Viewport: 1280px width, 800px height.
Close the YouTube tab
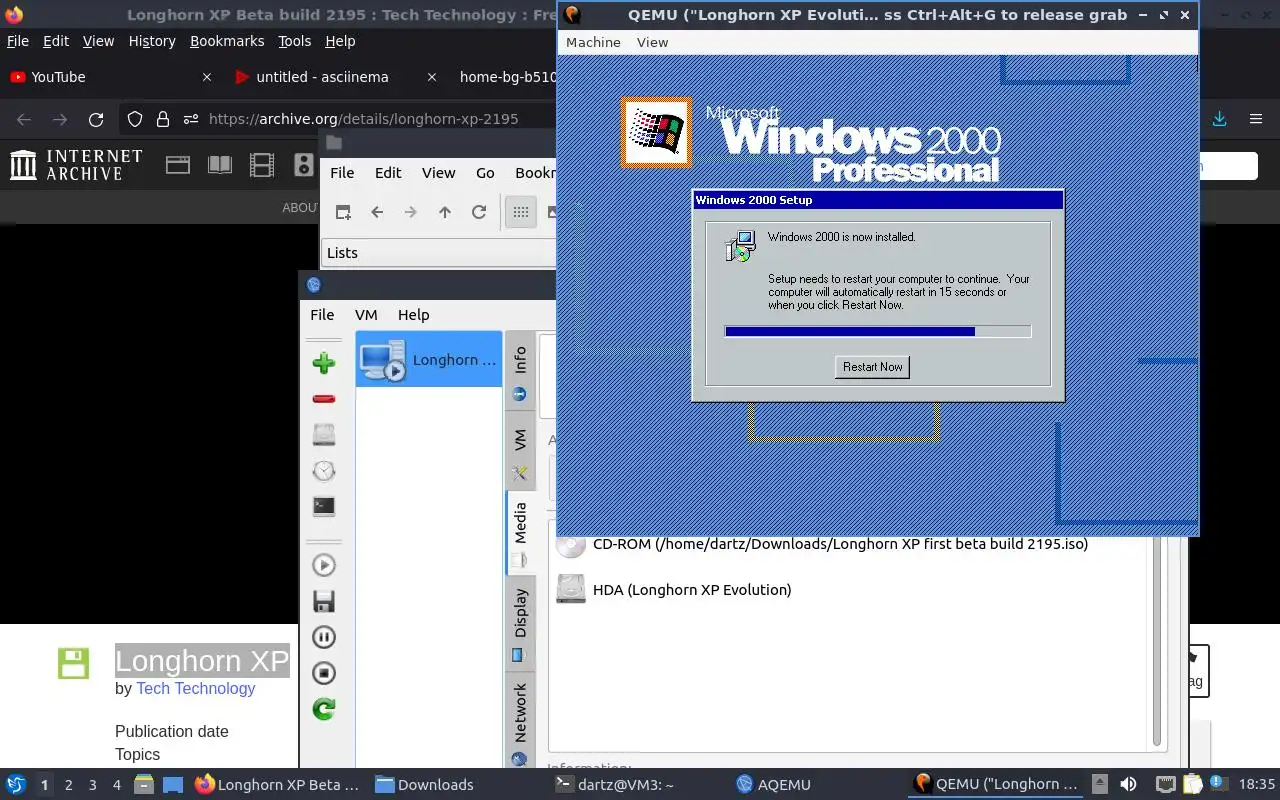[x=207, y=77]
